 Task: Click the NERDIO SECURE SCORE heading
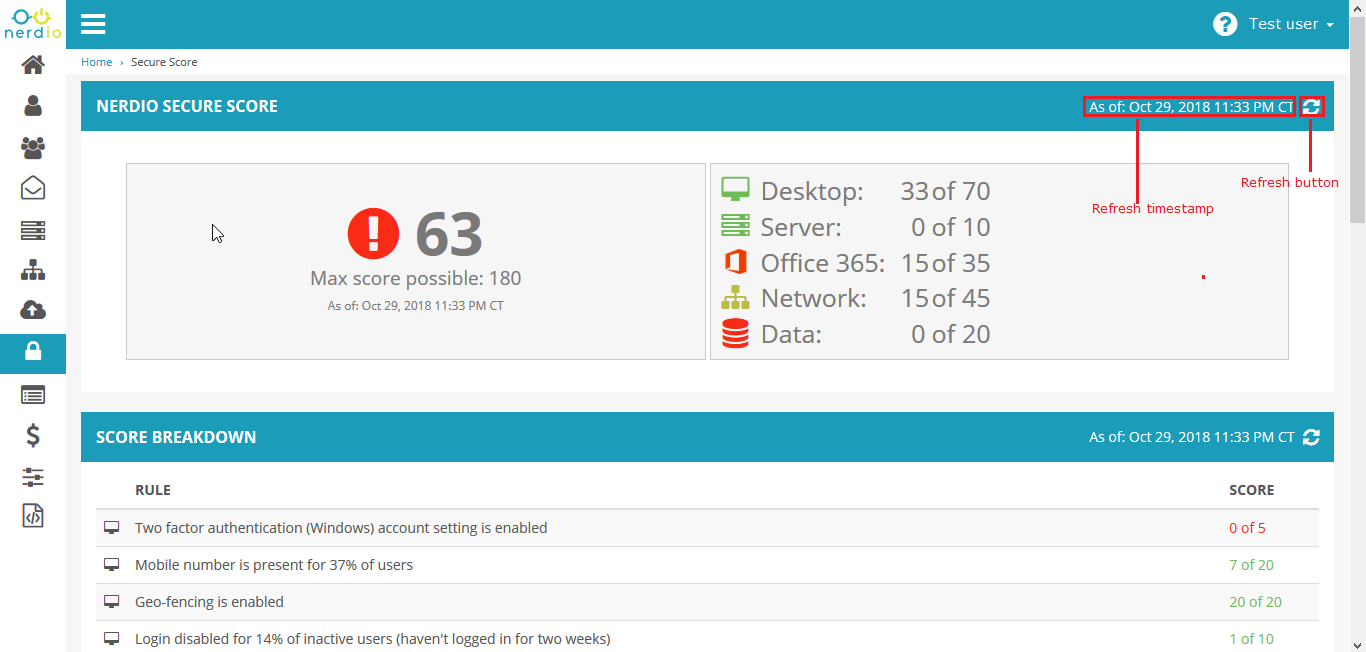[187, 106]
